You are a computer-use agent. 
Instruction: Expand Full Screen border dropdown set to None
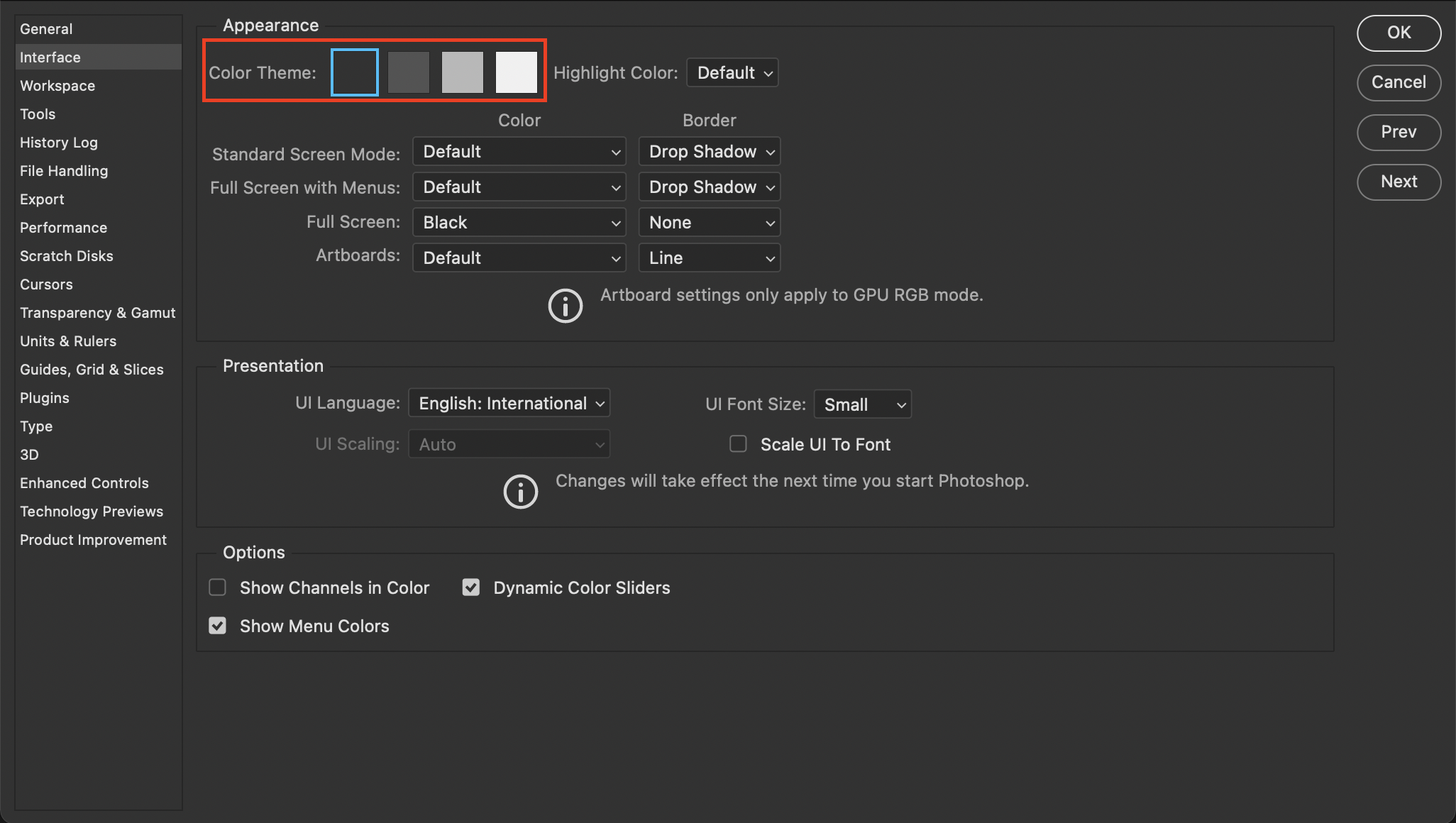click(x=709, y=223)
